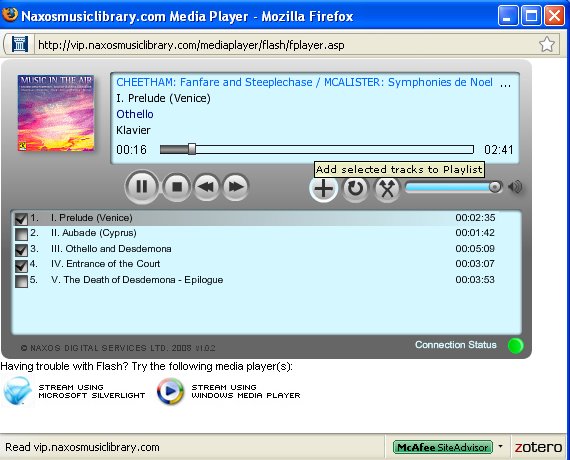Mute audio via the speaker icon
Image resolution: width=570 pixels, height=460 pixels.
coord(515,187)
